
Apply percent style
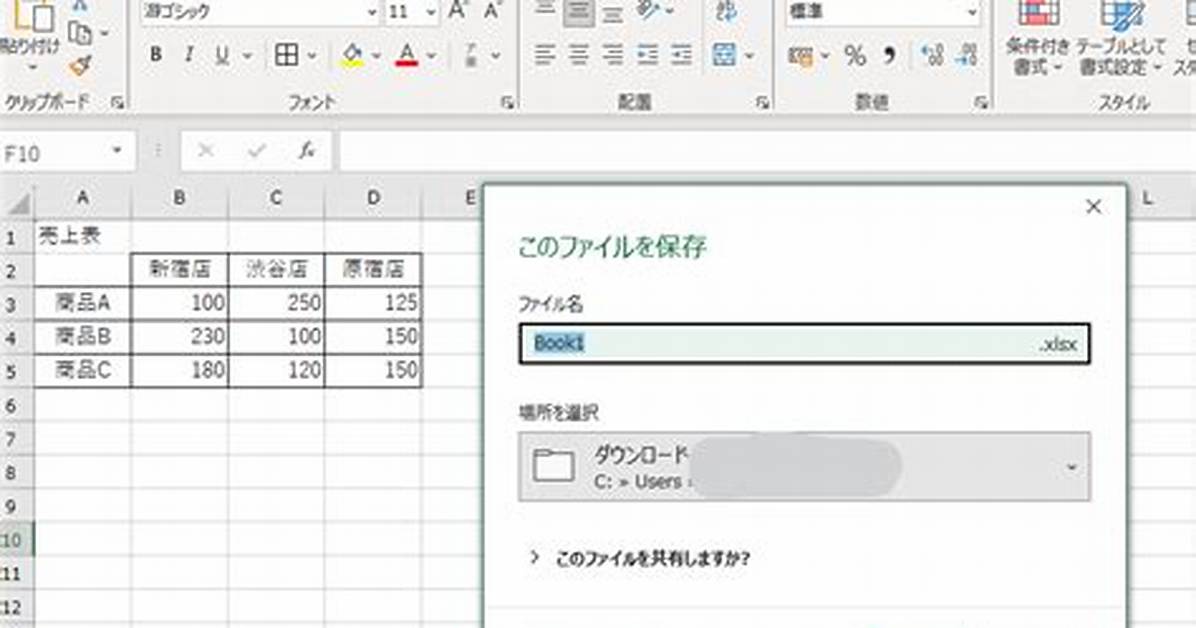tap(855, 55)
